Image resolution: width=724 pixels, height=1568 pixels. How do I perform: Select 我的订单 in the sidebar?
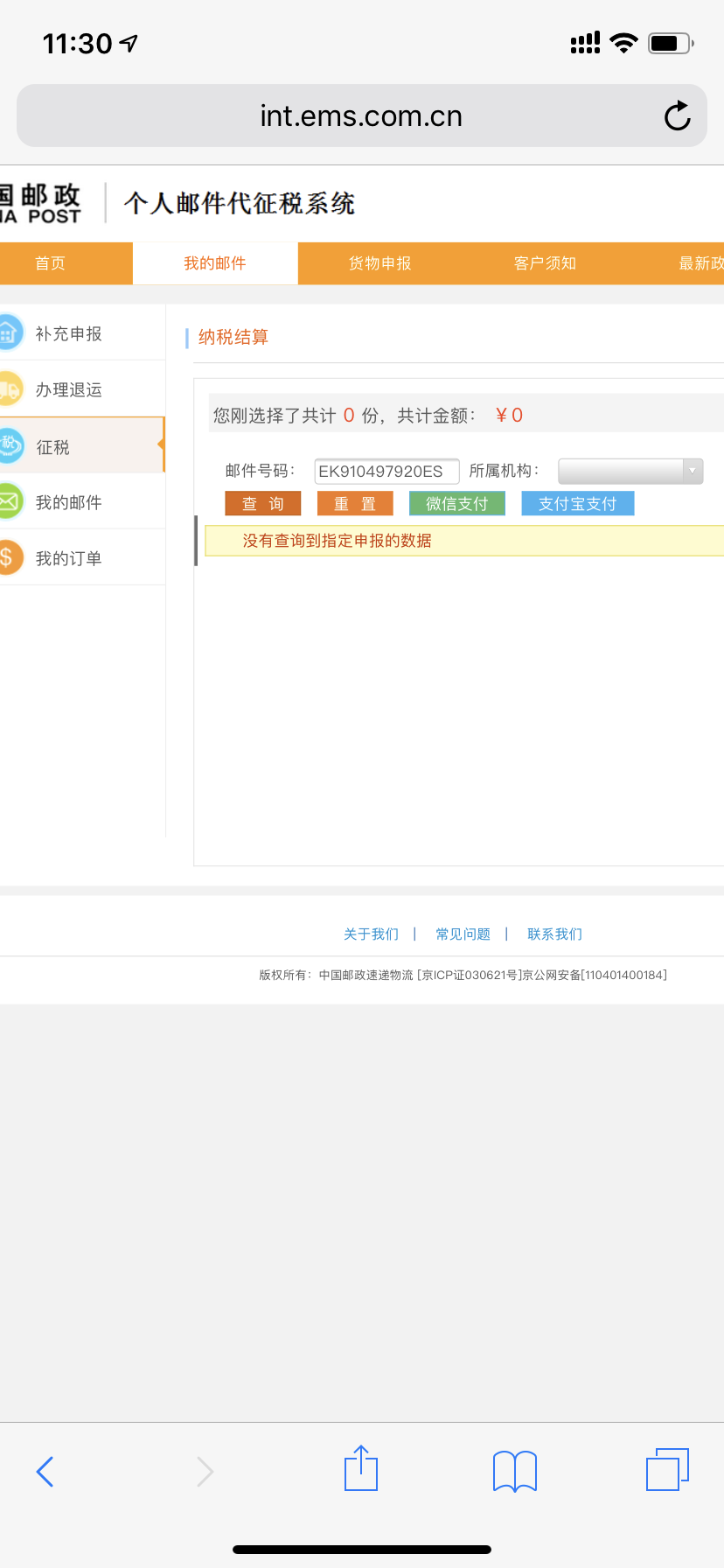click(x=82, y=557)
